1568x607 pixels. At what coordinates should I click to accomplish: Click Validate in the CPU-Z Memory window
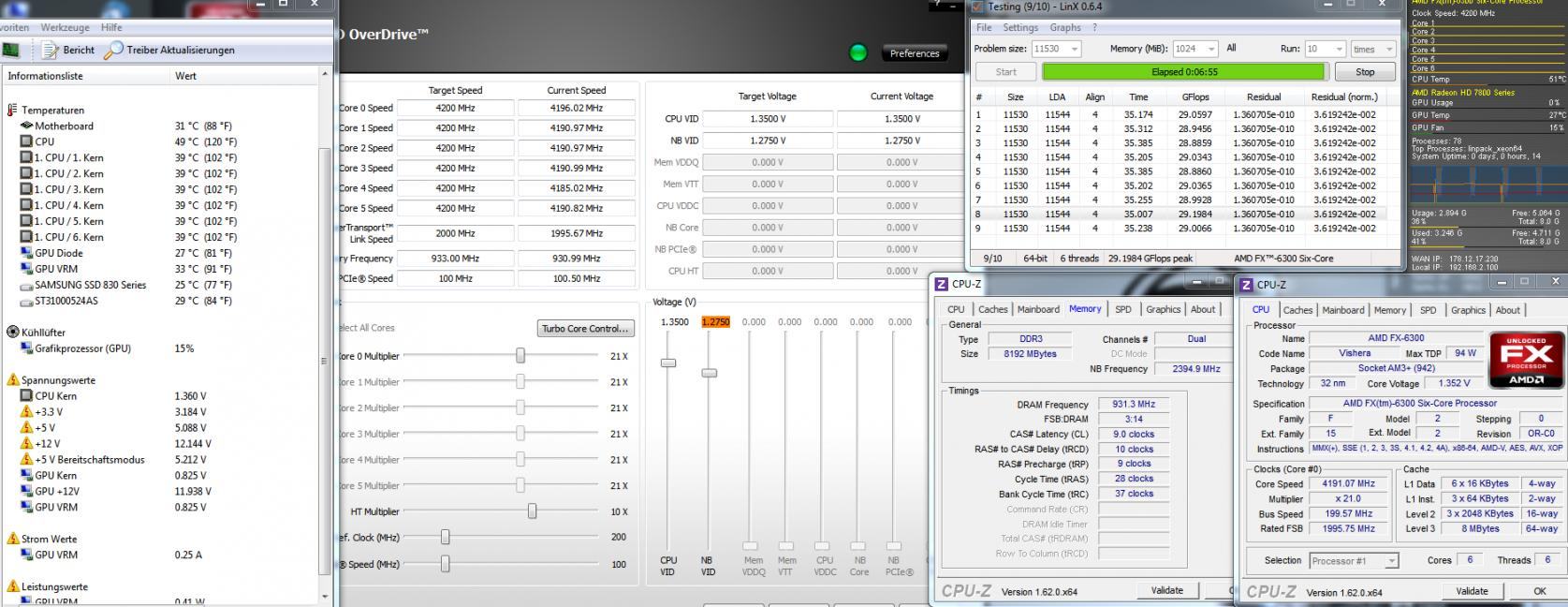pyautogui.click(x=1166, y=590)
